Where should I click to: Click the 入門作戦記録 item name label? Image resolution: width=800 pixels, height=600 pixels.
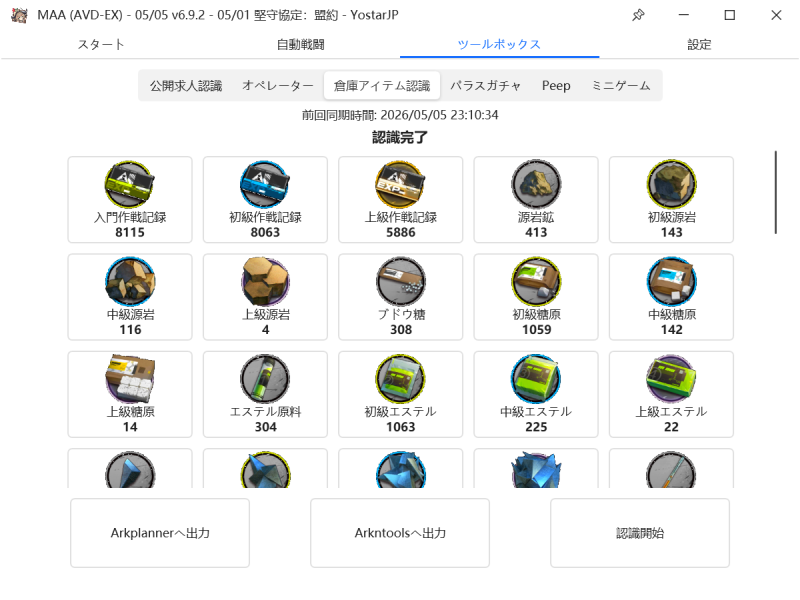[130, 217]
